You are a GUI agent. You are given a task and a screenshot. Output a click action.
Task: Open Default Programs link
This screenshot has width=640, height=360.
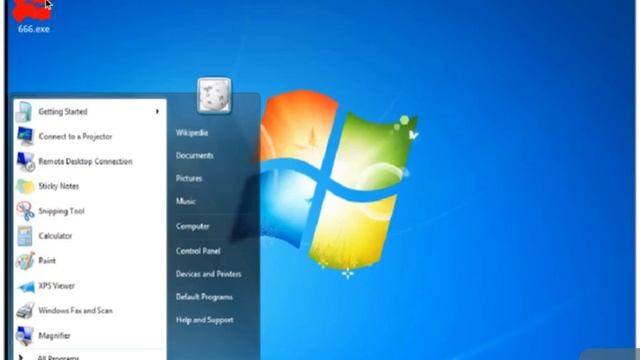204,297
